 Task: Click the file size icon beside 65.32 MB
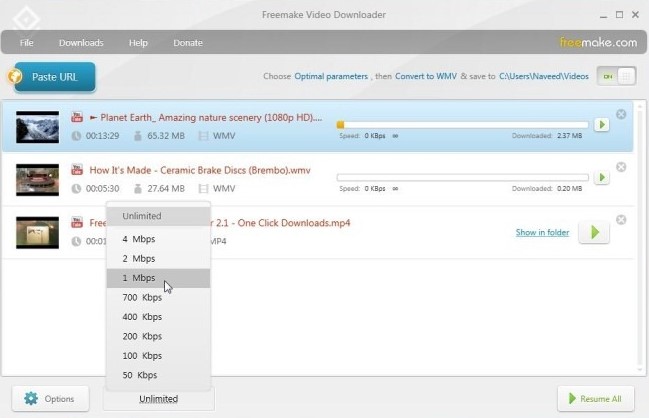(x=138, y=136)
